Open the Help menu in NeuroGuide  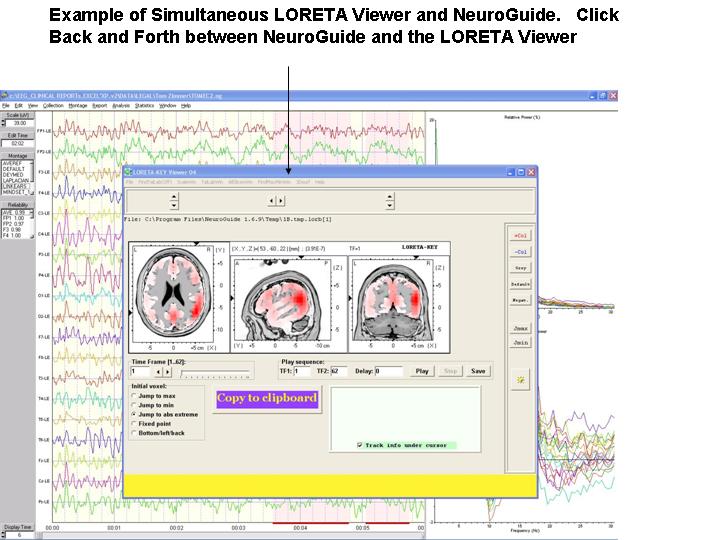pos(186,106)
